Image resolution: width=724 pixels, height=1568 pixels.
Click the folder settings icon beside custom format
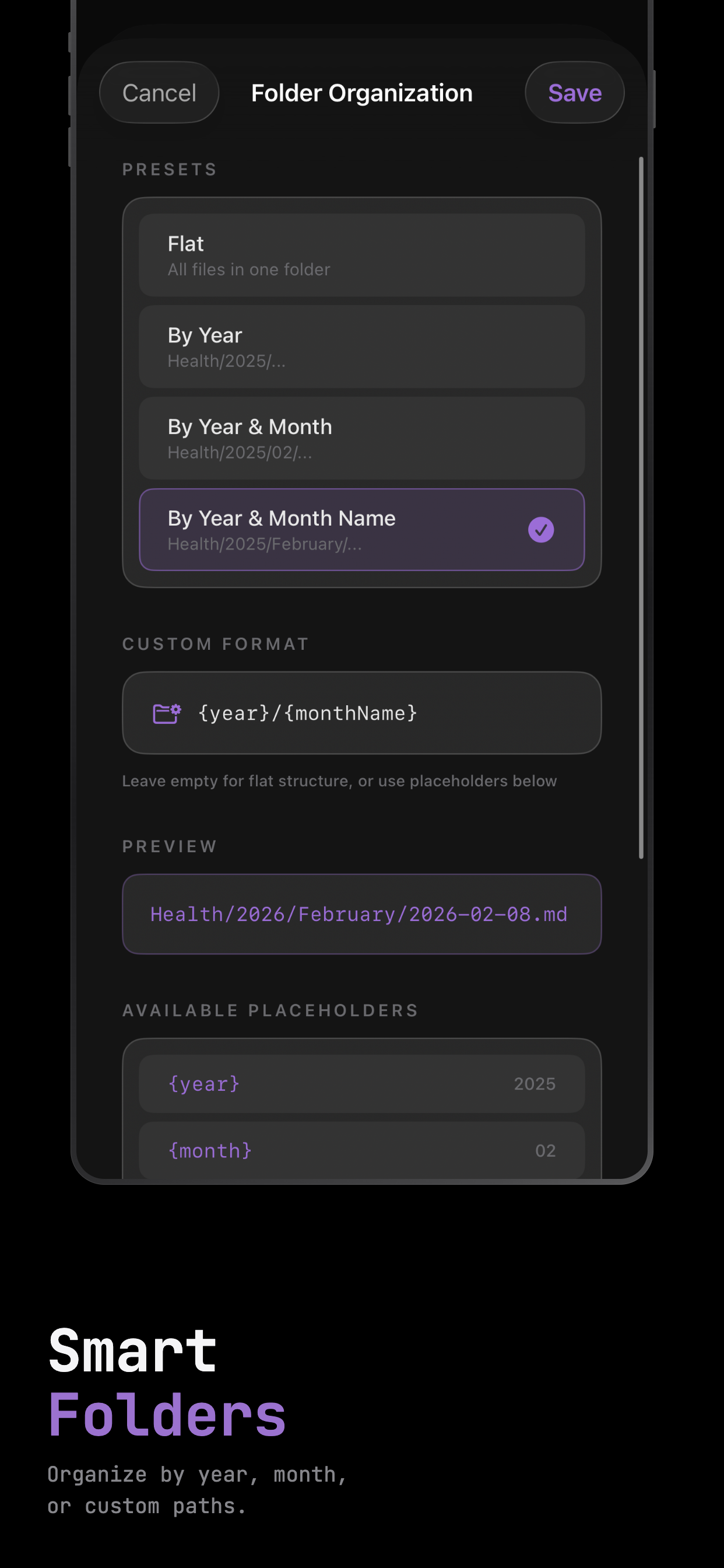click(x=166, y=712)
